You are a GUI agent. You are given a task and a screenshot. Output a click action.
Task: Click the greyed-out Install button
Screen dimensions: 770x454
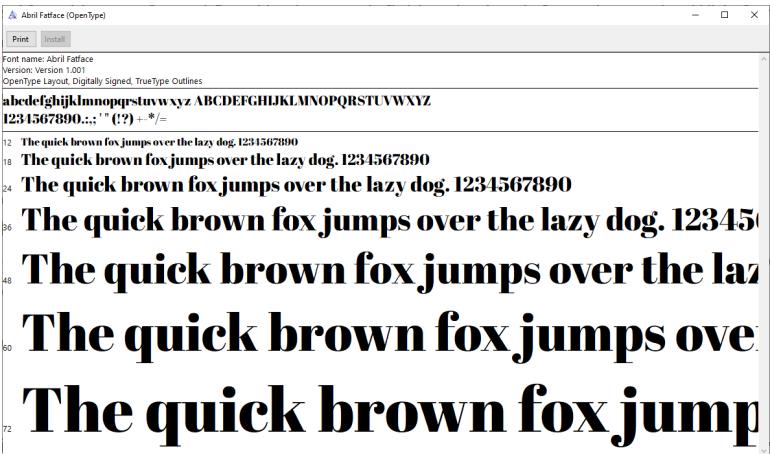(55, 39)
